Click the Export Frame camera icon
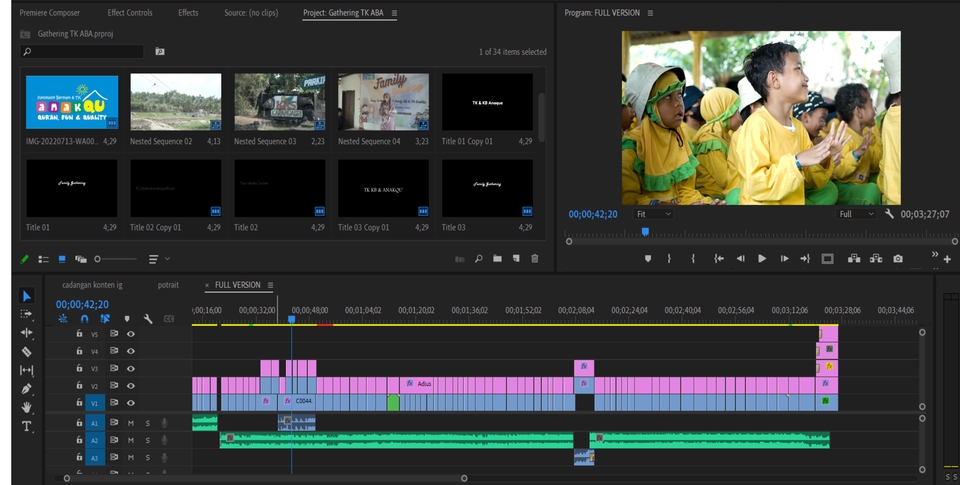This screenshot has width=960, height=485. pyautogui.click(x=897, y=258)
